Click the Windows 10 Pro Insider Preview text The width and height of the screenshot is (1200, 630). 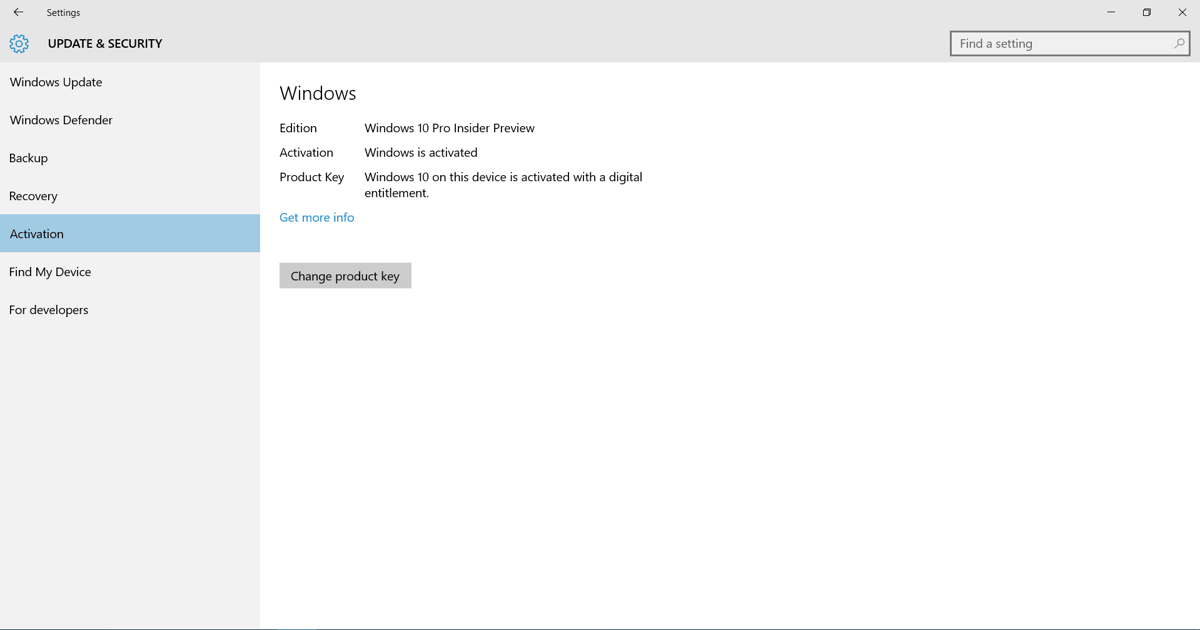[449, 128]
